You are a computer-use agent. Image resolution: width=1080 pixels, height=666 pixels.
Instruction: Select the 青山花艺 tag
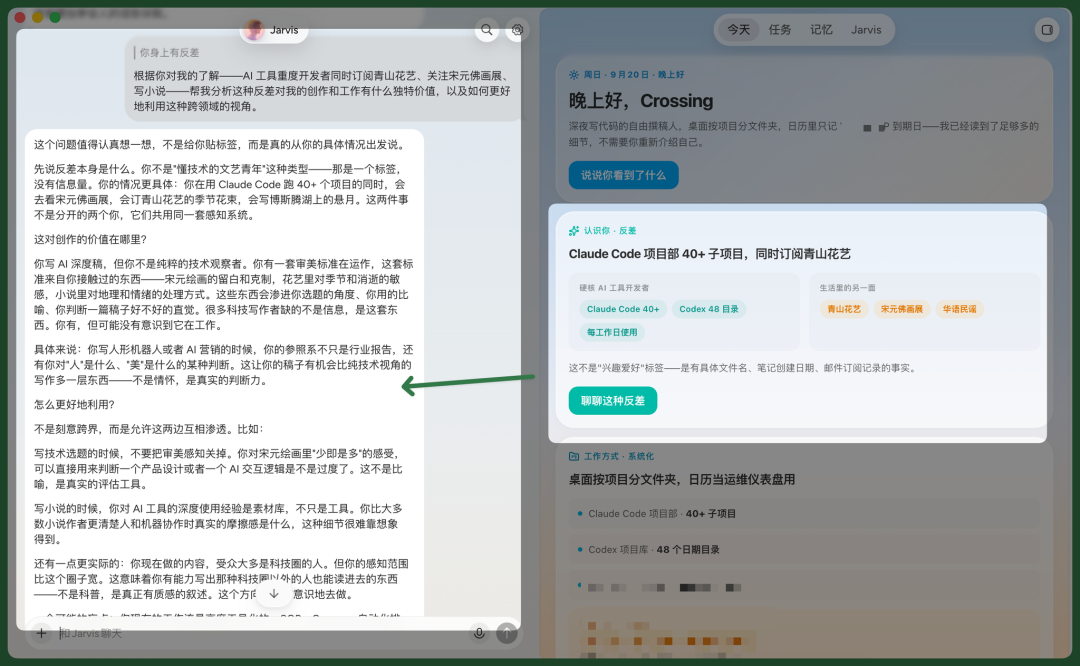(x=844, y=309)
